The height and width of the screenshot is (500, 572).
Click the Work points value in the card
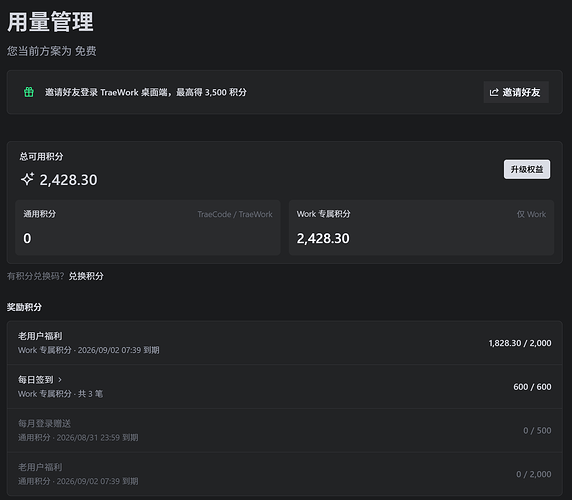pos(323,238)
